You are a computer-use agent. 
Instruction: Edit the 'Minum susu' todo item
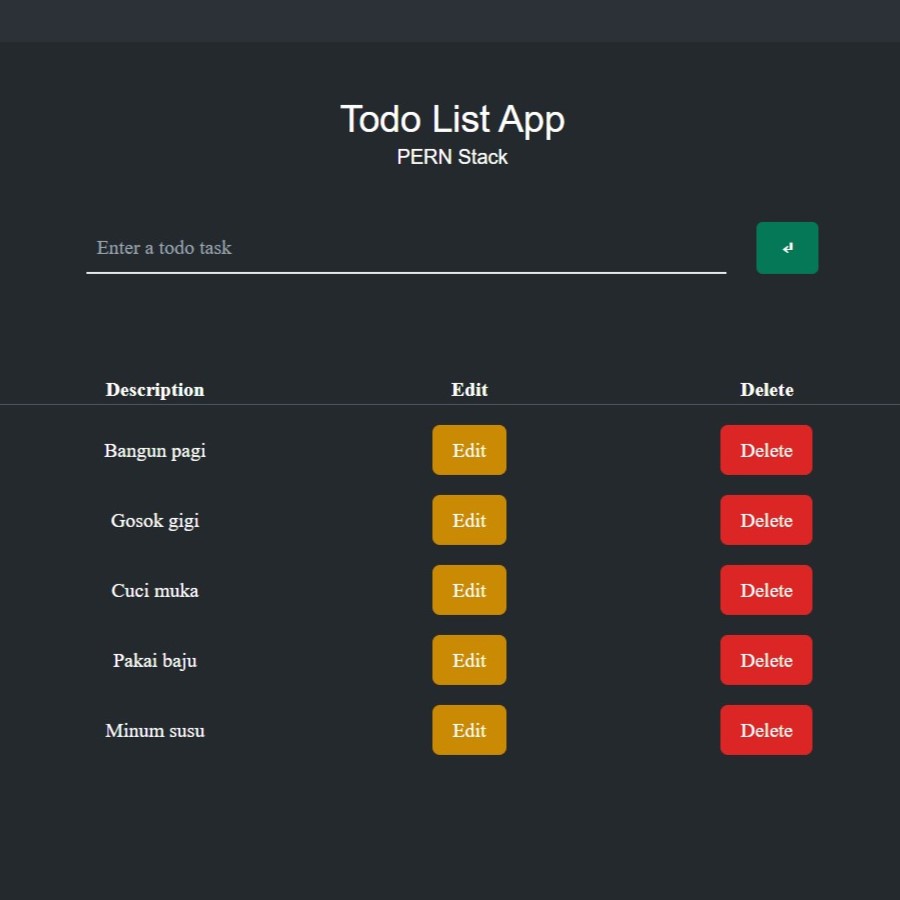click(x=469, y=730)
